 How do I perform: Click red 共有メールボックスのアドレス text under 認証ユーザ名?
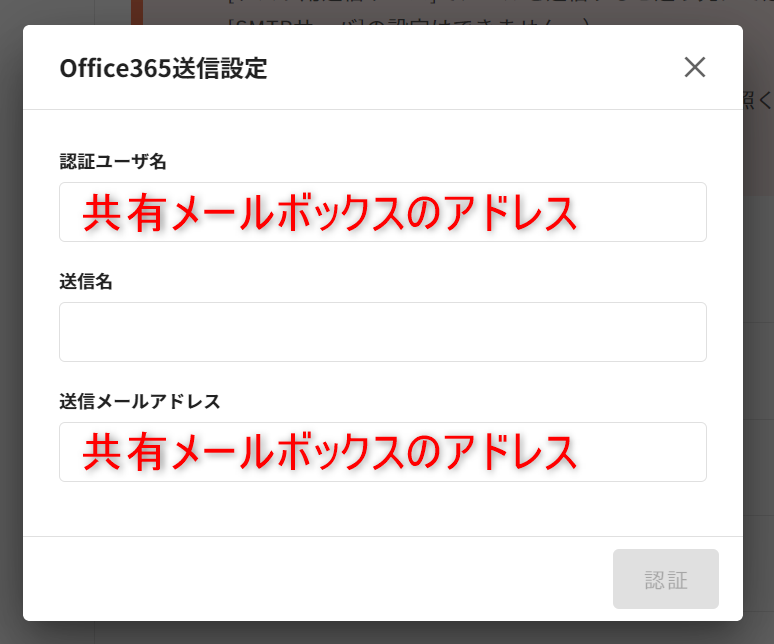click(330, 213)
